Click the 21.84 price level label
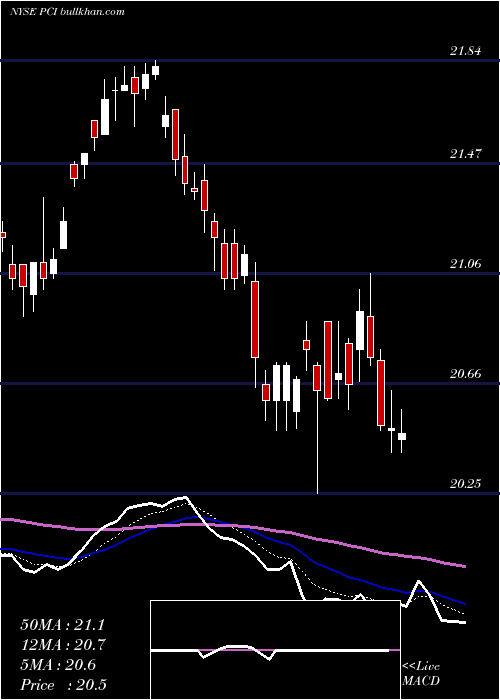This screenshot has height=700, width=500. click(466, 51)
